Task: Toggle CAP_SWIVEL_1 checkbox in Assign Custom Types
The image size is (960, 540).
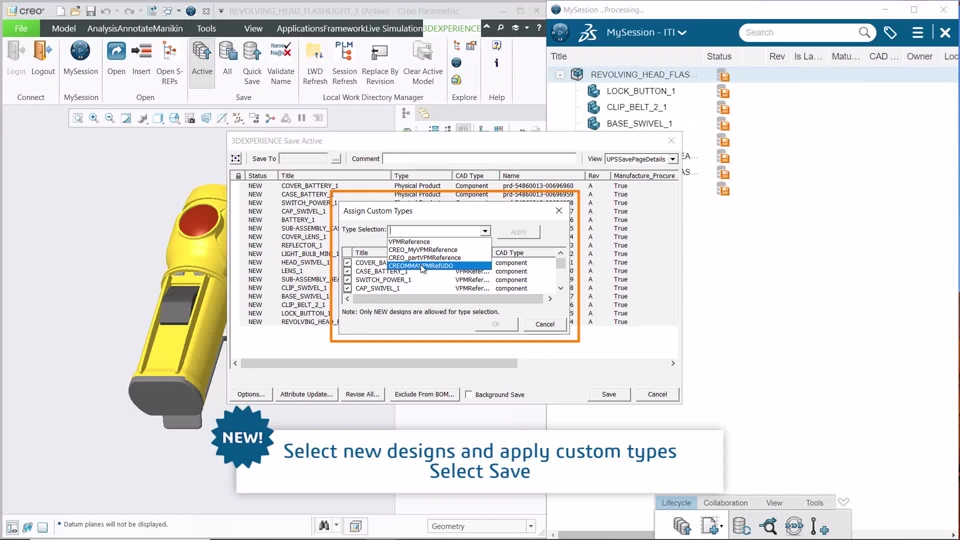Action: (x=347, y=288)
